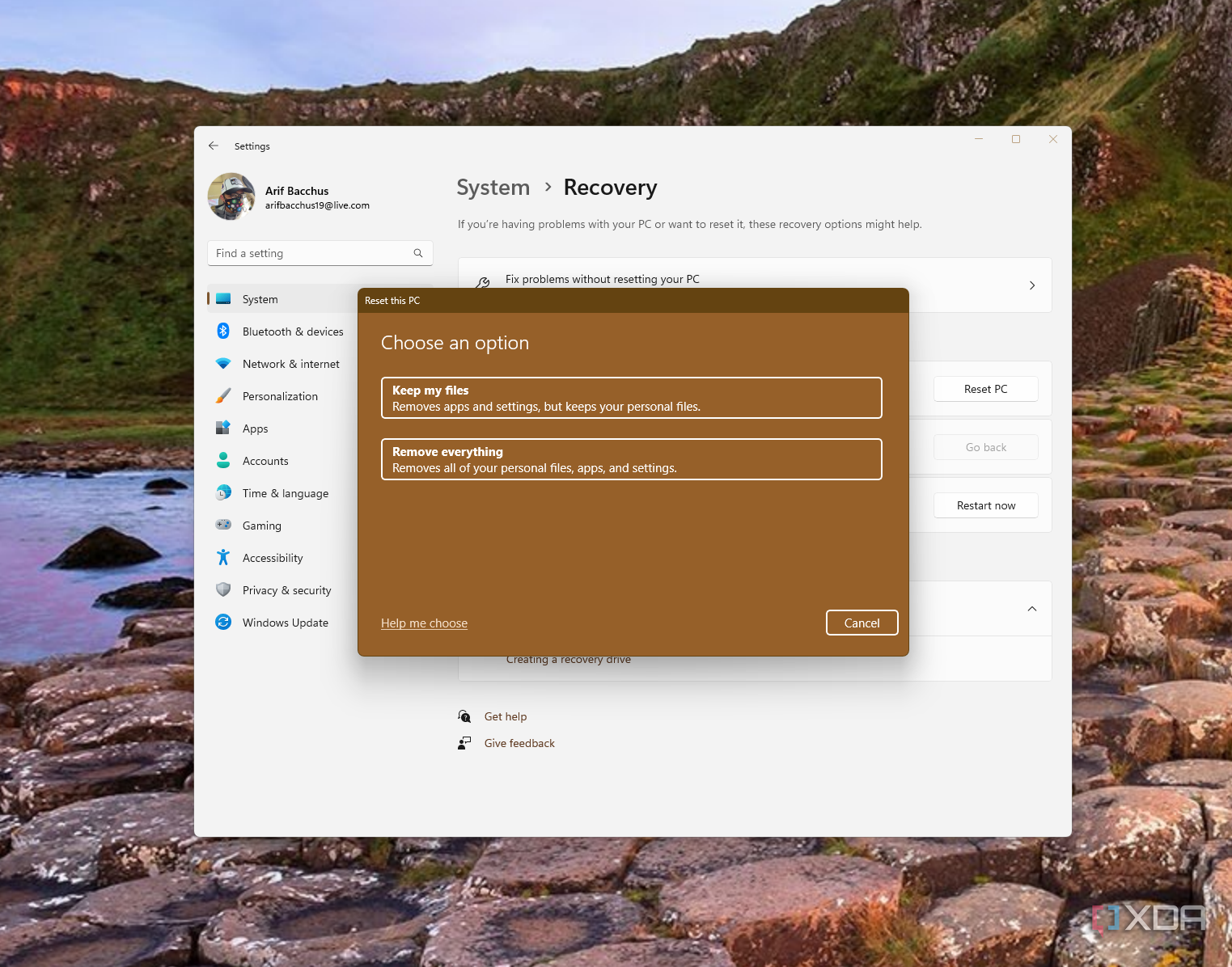Collapse the recovery options section

tap(1031, 608)
